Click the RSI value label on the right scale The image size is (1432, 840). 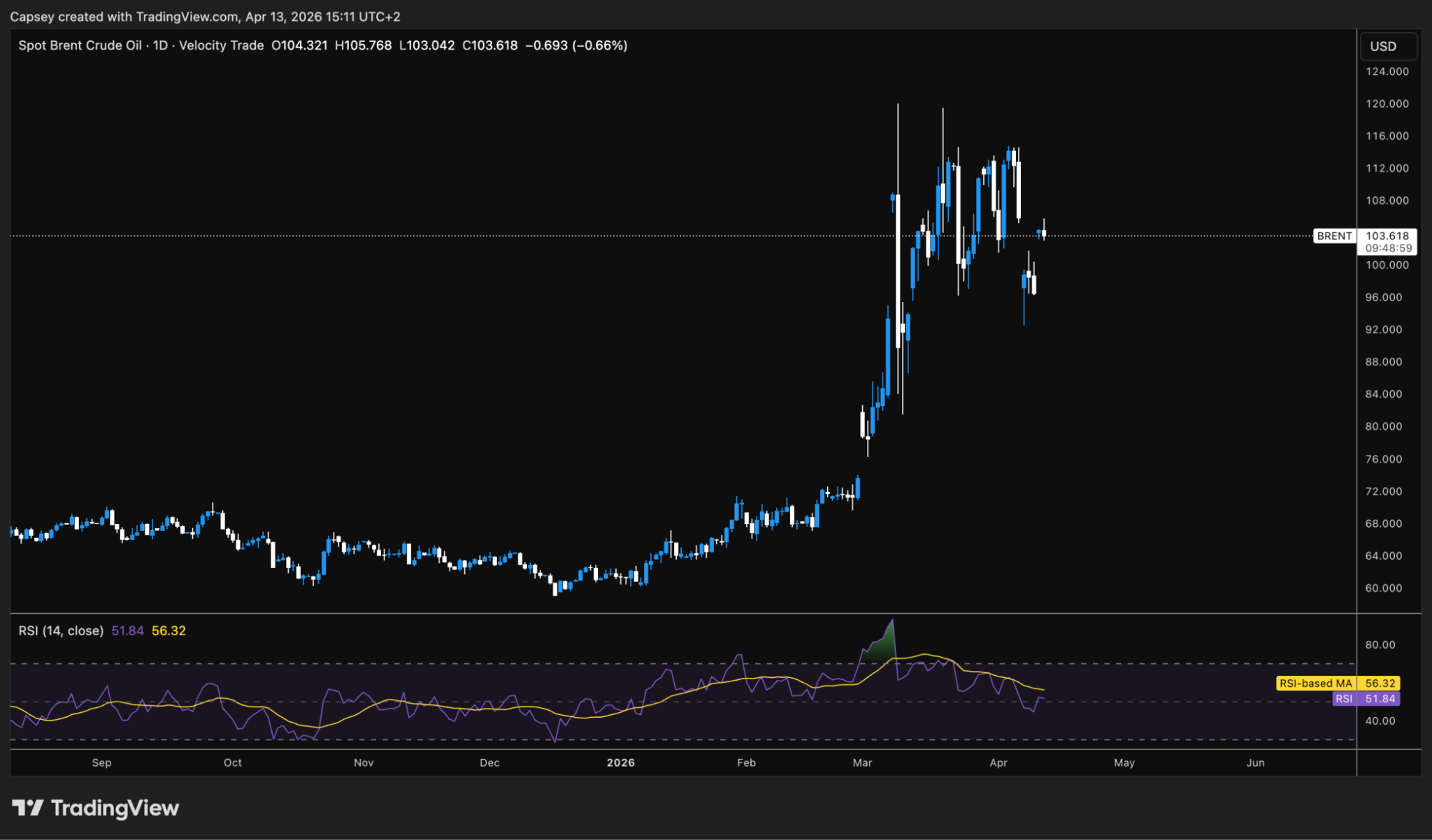point(1366,699)
